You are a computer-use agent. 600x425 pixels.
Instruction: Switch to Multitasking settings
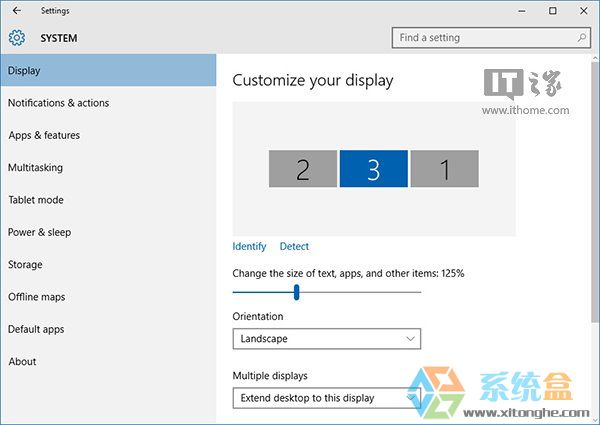pos(35,168)
